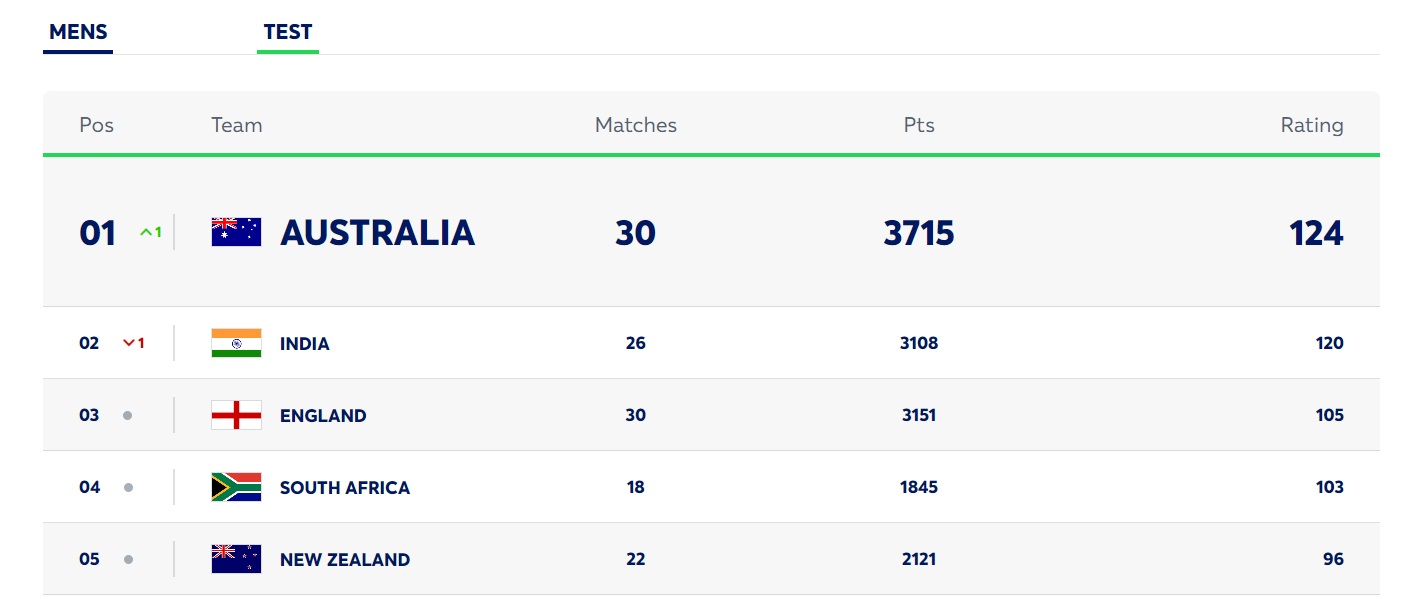This screenshot has height=599, width=1403.
Task: Click New Zealand's grey no-change dot
Action: click(x=127, y=559)
